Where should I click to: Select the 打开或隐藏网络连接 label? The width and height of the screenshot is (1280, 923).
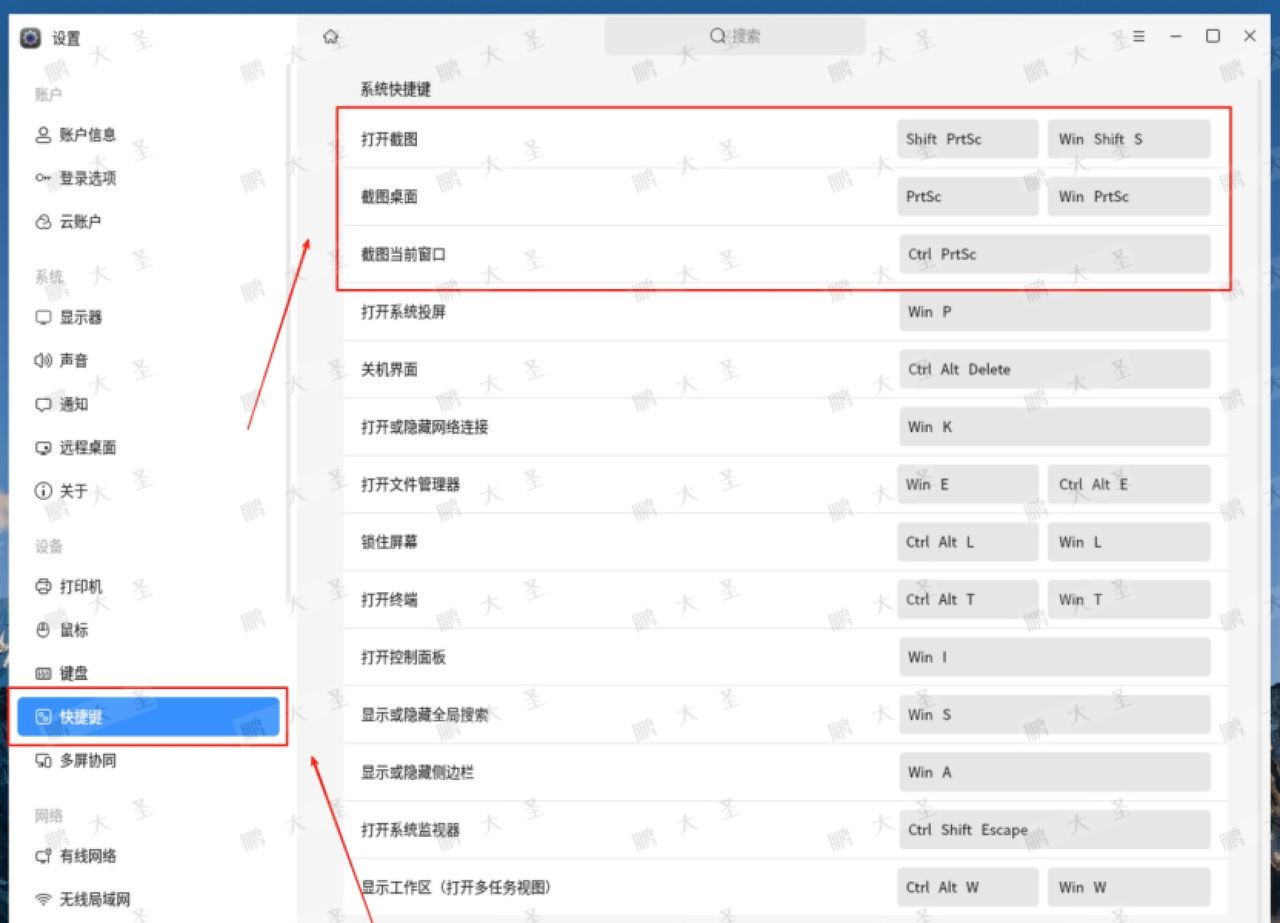click(424, 427)
